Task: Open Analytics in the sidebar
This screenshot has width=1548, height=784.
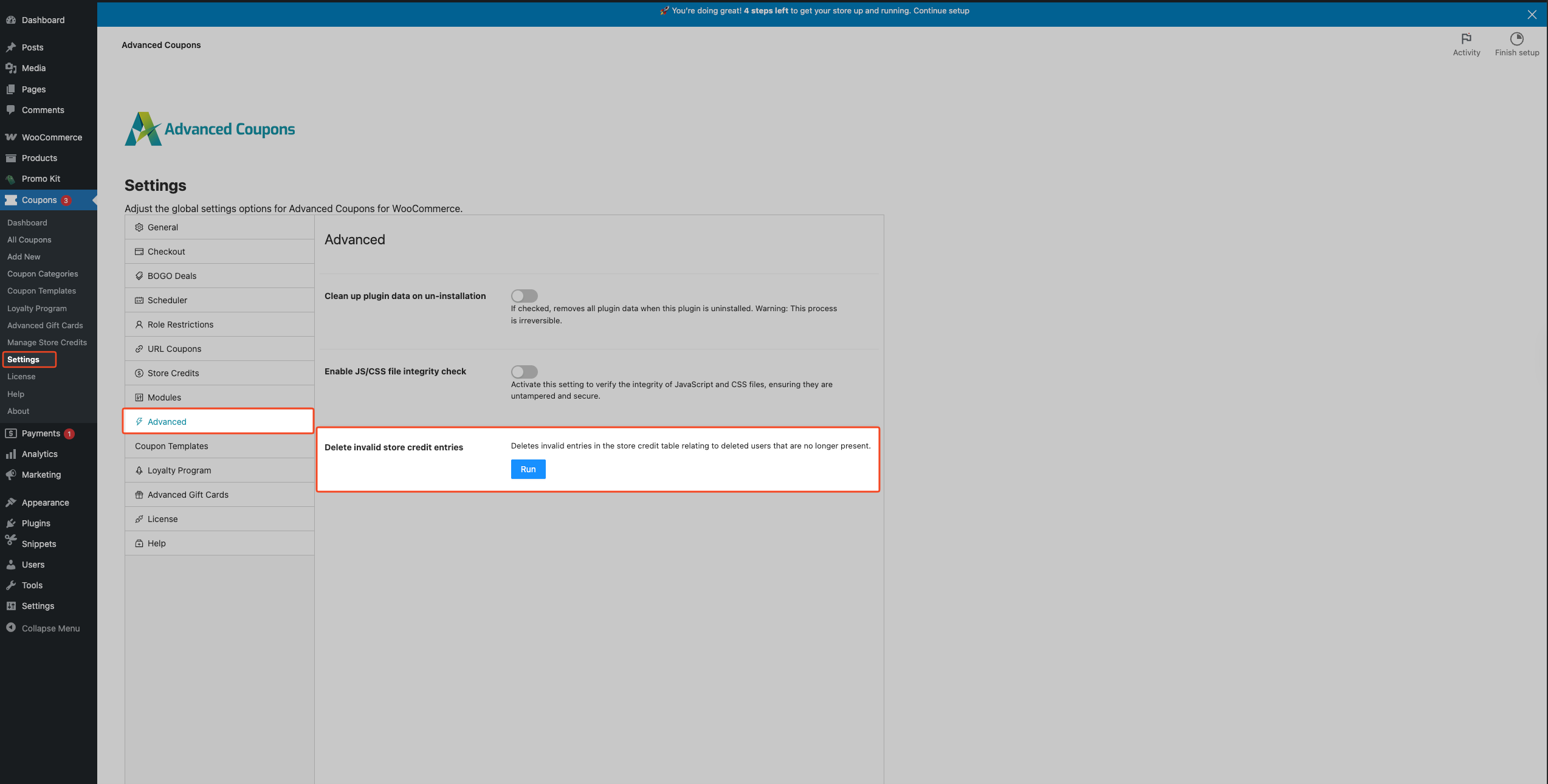Action: (40, 454)
